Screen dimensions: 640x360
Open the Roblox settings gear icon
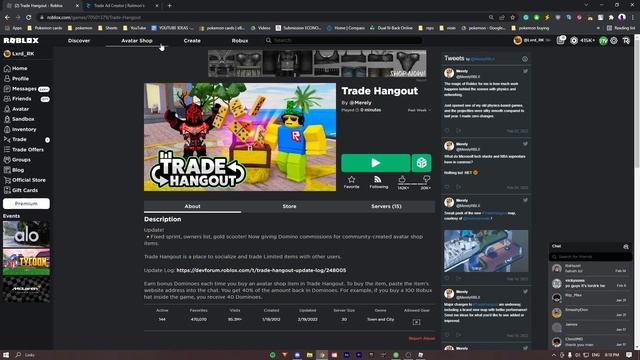(613, 41)
